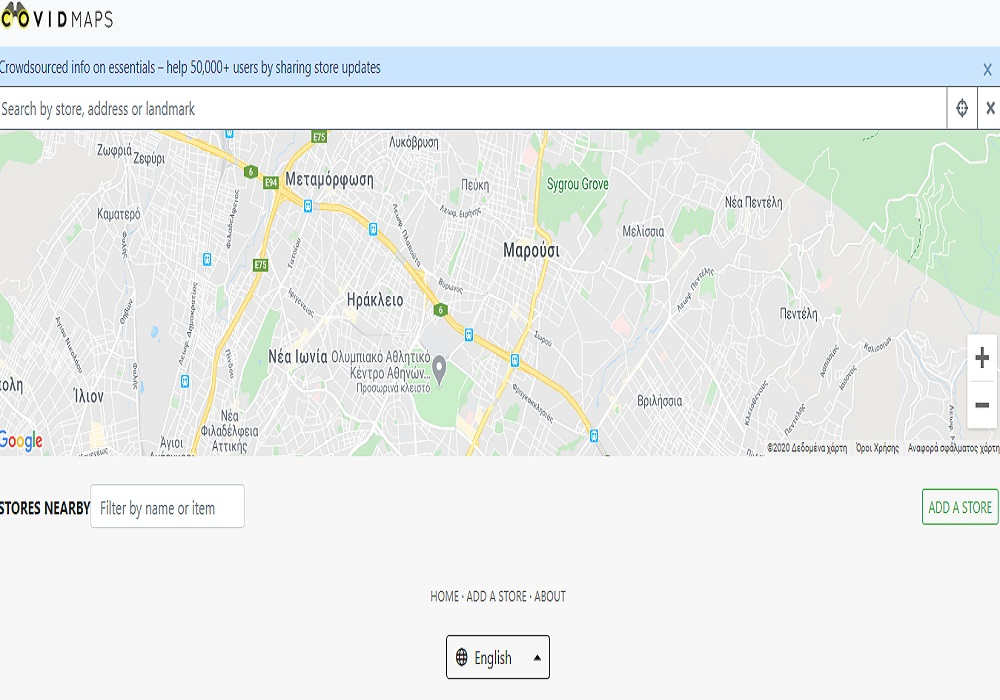Open the CovidMaps logo home link
Image resolution: width=1000 pixels, height=700 pixels.
click(57, 17)
